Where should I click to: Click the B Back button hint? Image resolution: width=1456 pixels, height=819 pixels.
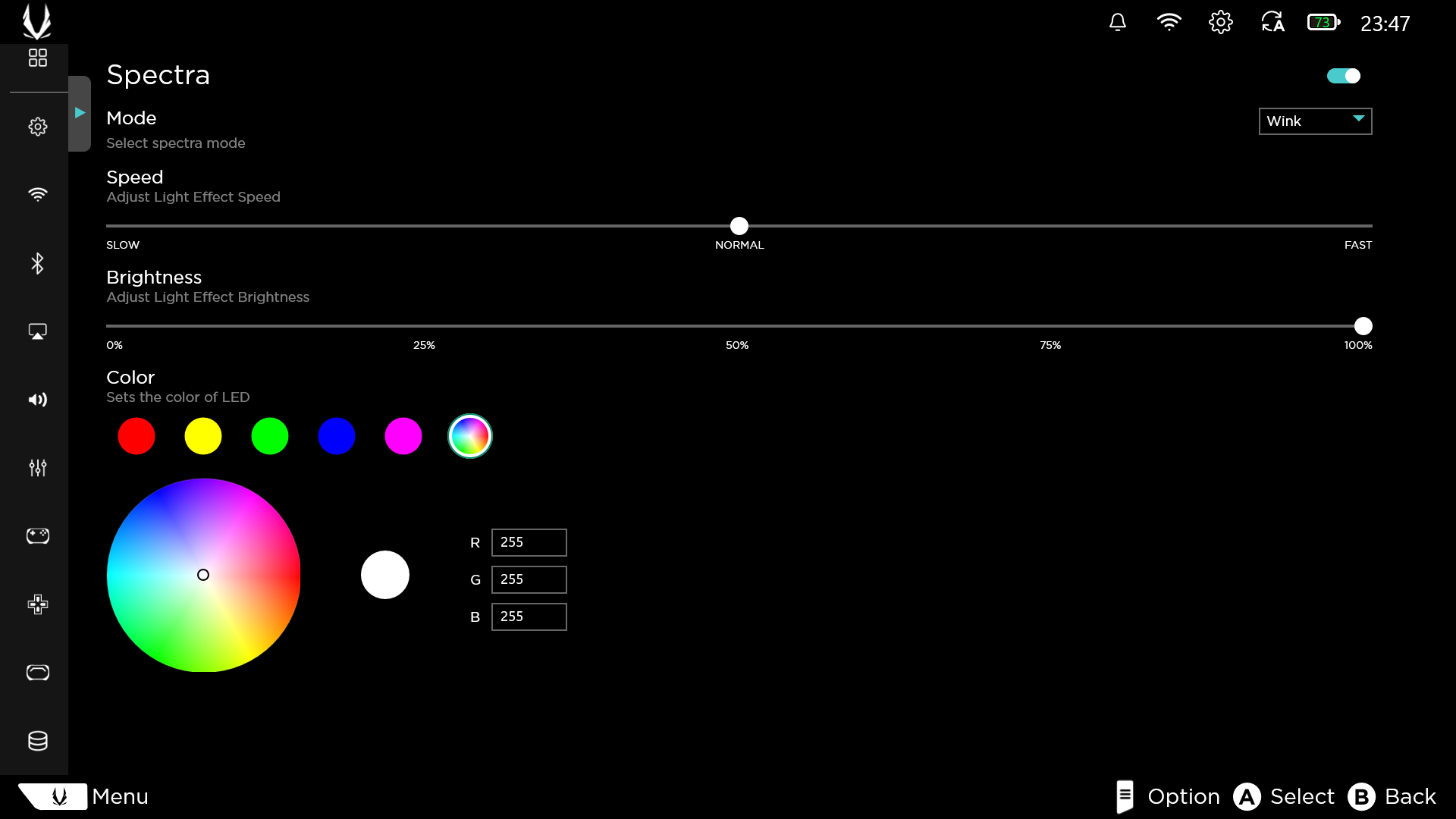tap(1392, 796)
